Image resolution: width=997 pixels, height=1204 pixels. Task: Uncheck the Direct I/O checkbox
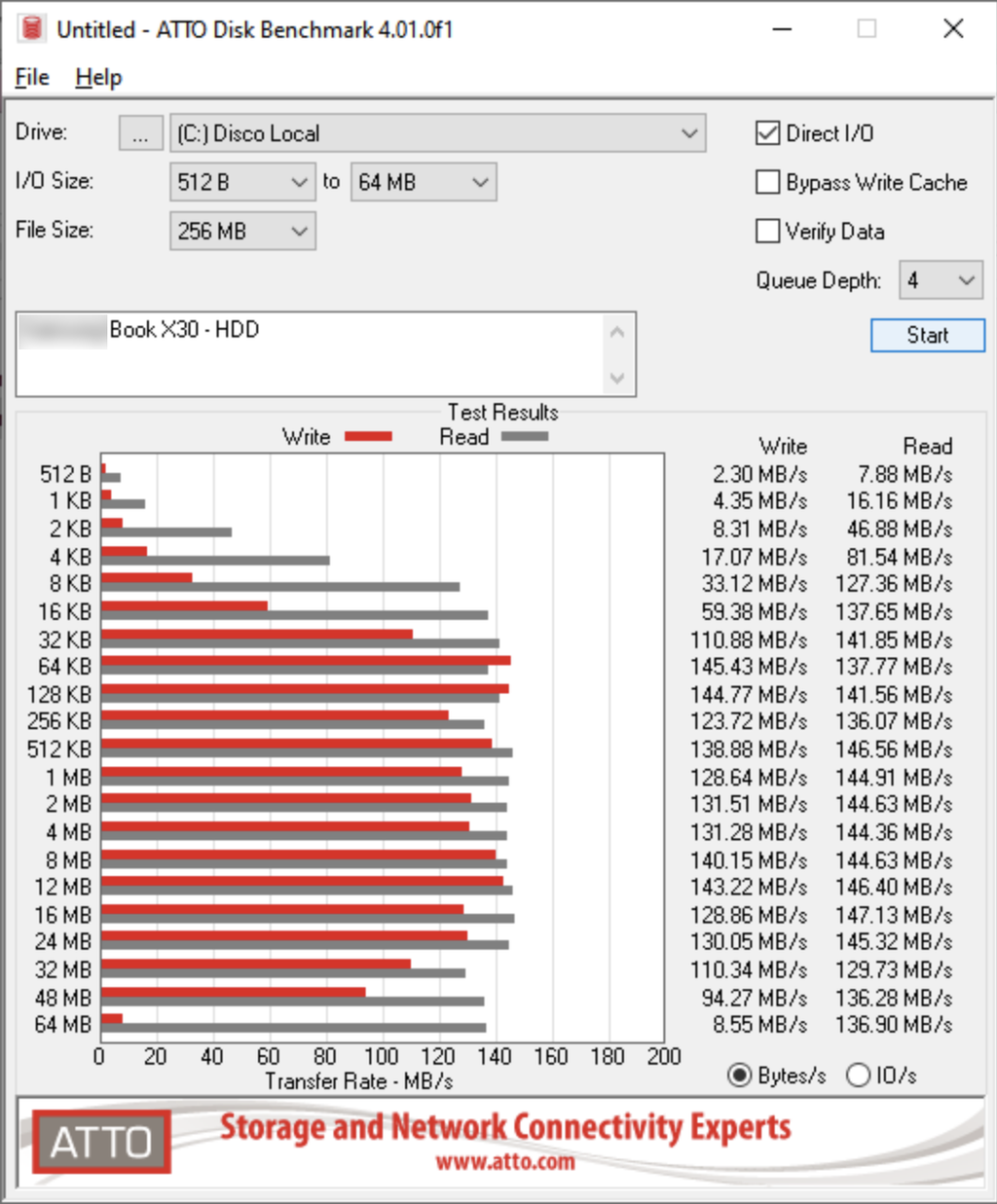(768, 133)
